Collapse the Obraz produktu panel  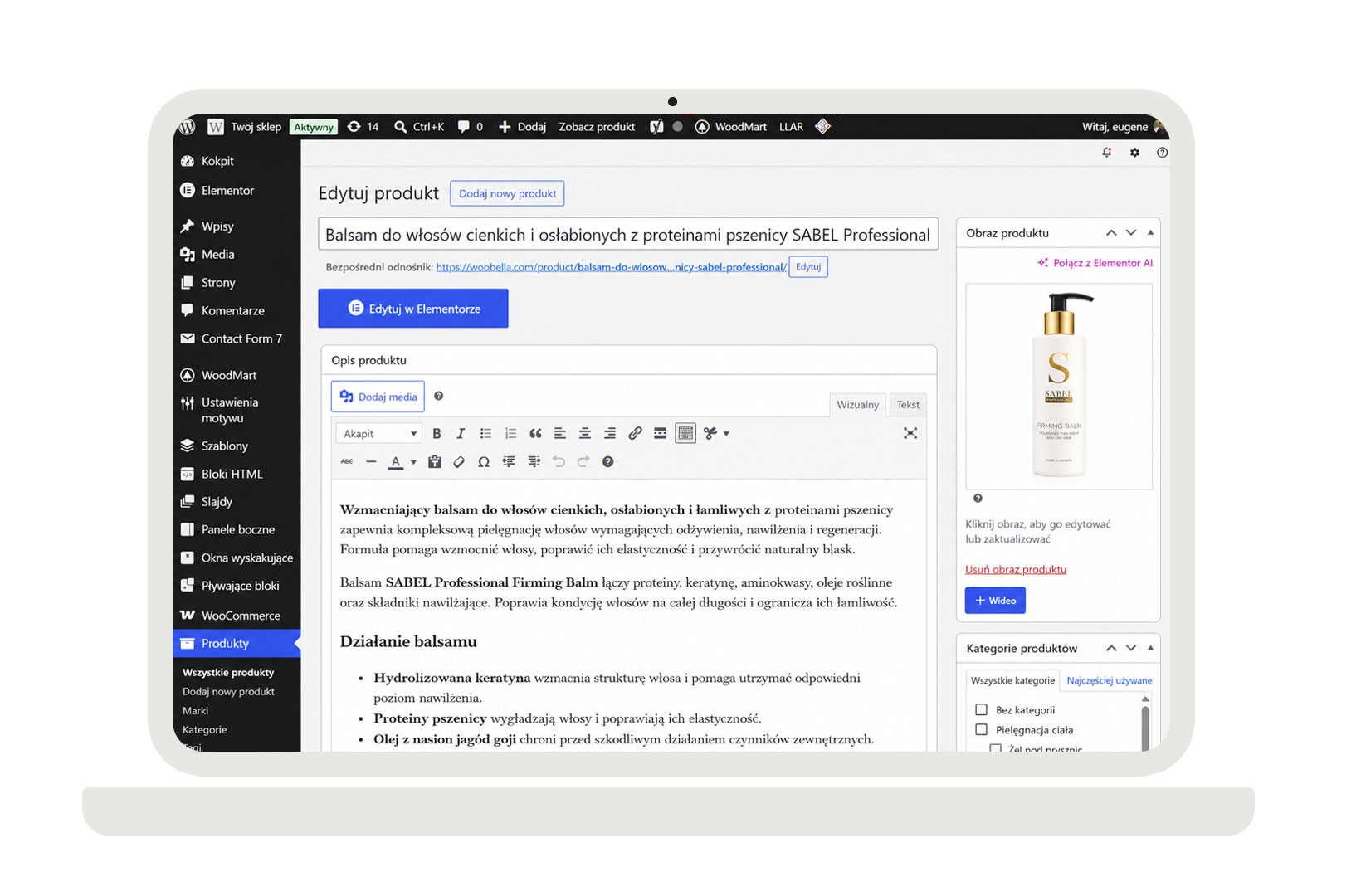pos(1150,233)
